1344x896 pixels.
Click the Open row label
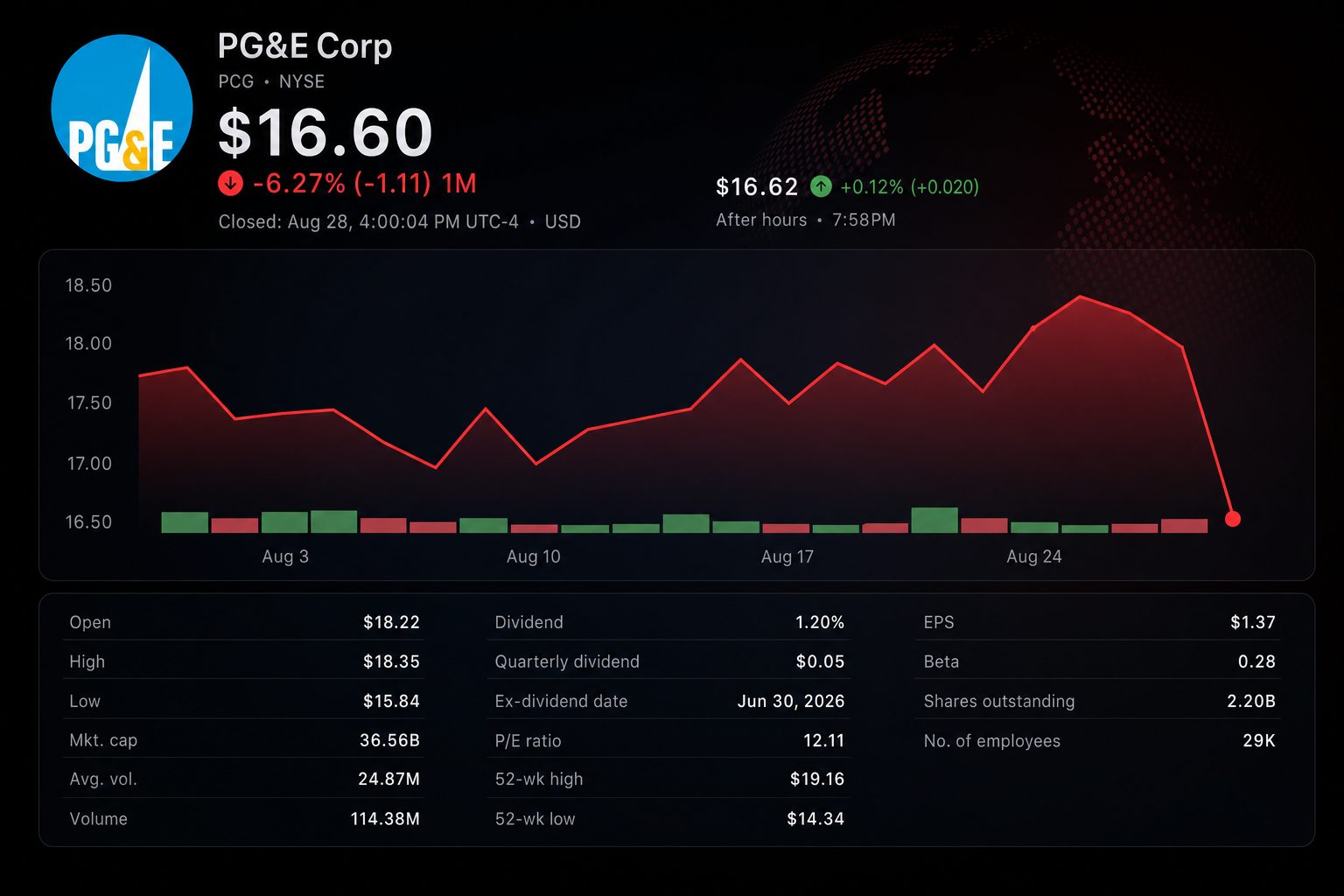[x=90, y=622]
